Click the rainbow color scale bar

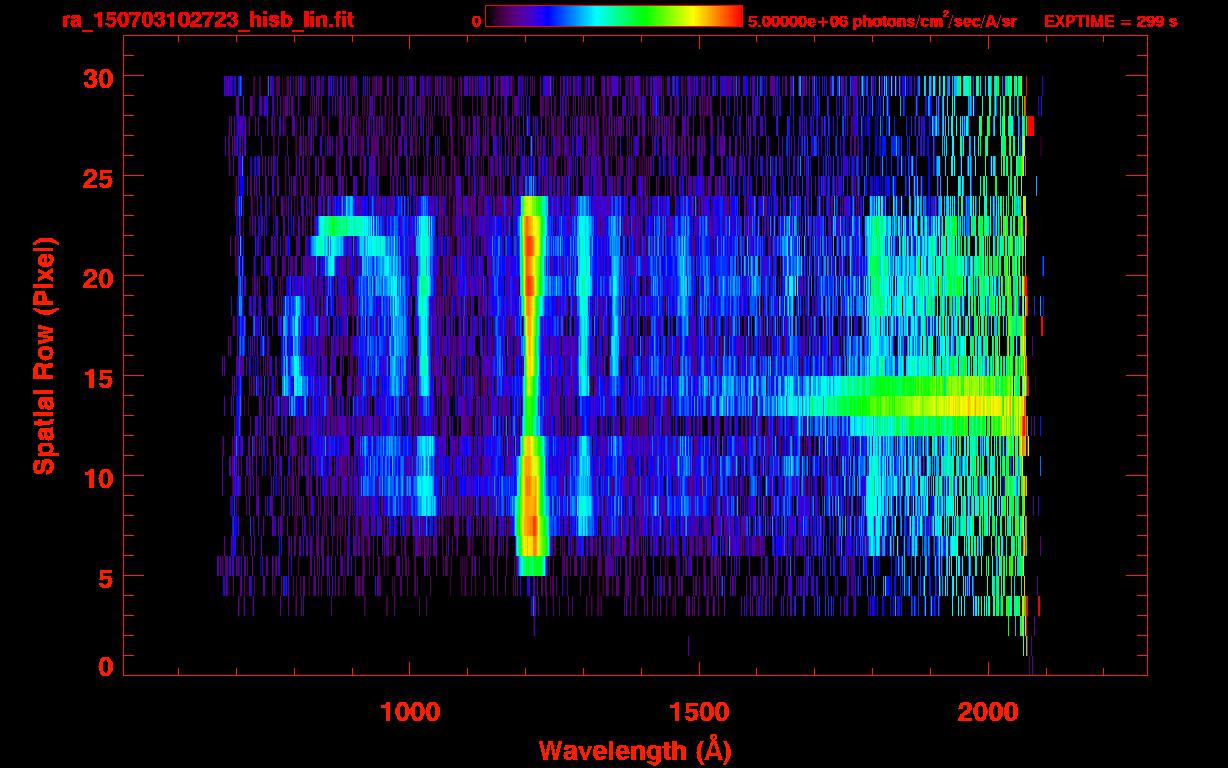(x=614, y=16)
